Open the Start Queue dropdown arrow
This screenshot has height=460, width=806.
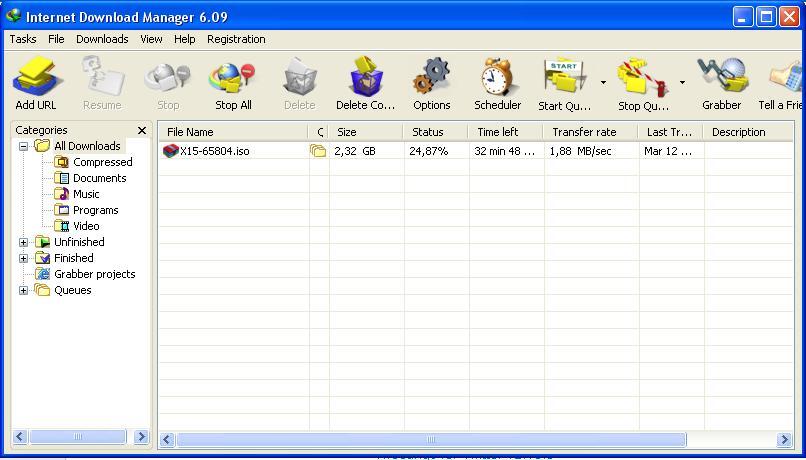[x=603, y=83]
